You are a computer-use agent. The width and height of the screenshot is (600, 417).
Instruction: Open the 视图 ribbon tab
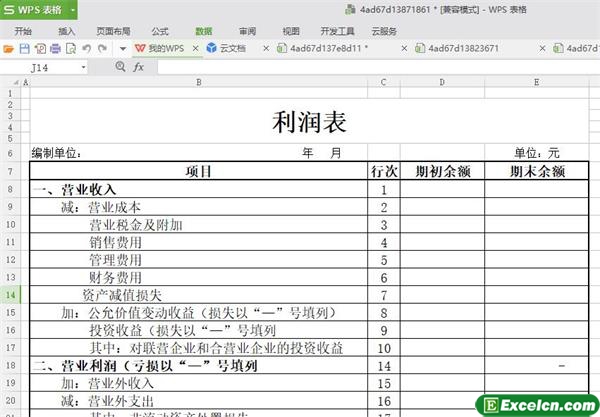(x=291, y=31)
